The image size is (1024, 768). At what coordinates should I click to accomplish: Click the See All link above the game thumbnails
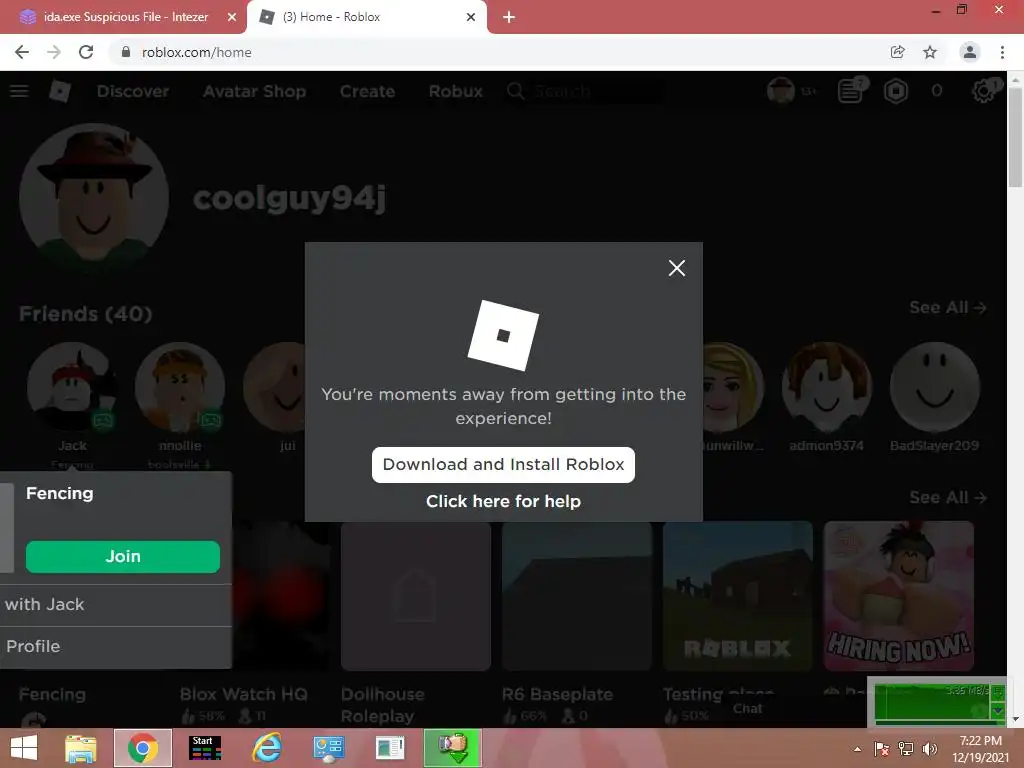click(x=948, y=497)
